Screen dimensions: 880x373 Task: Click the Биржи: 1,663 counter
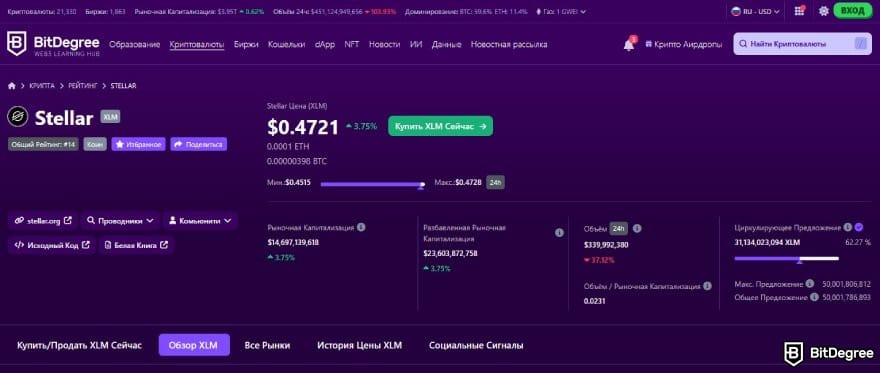pos(106,11)
